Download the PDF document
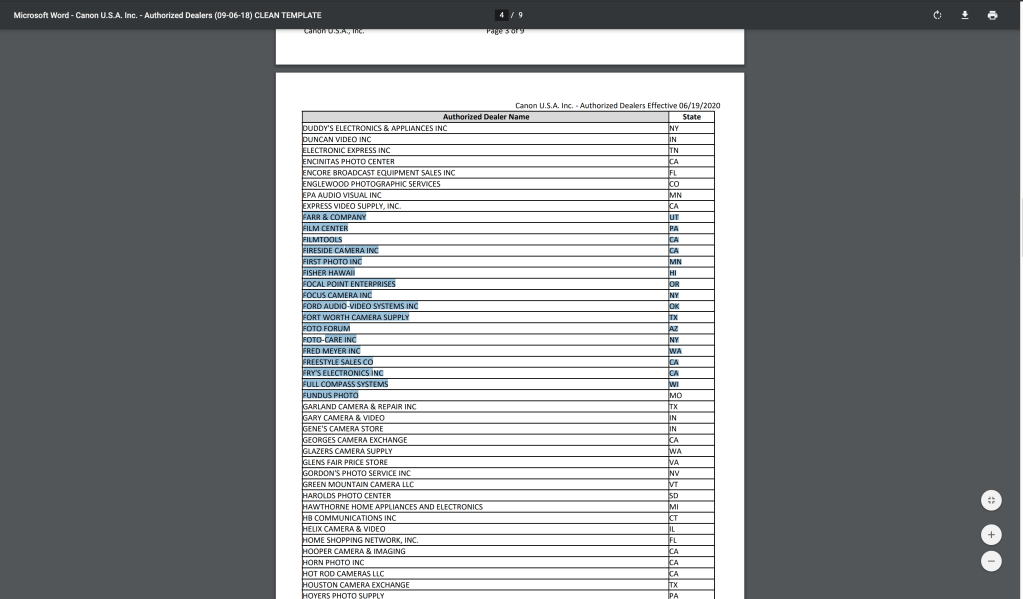1023x599 pixels. (x=965, y=15)
